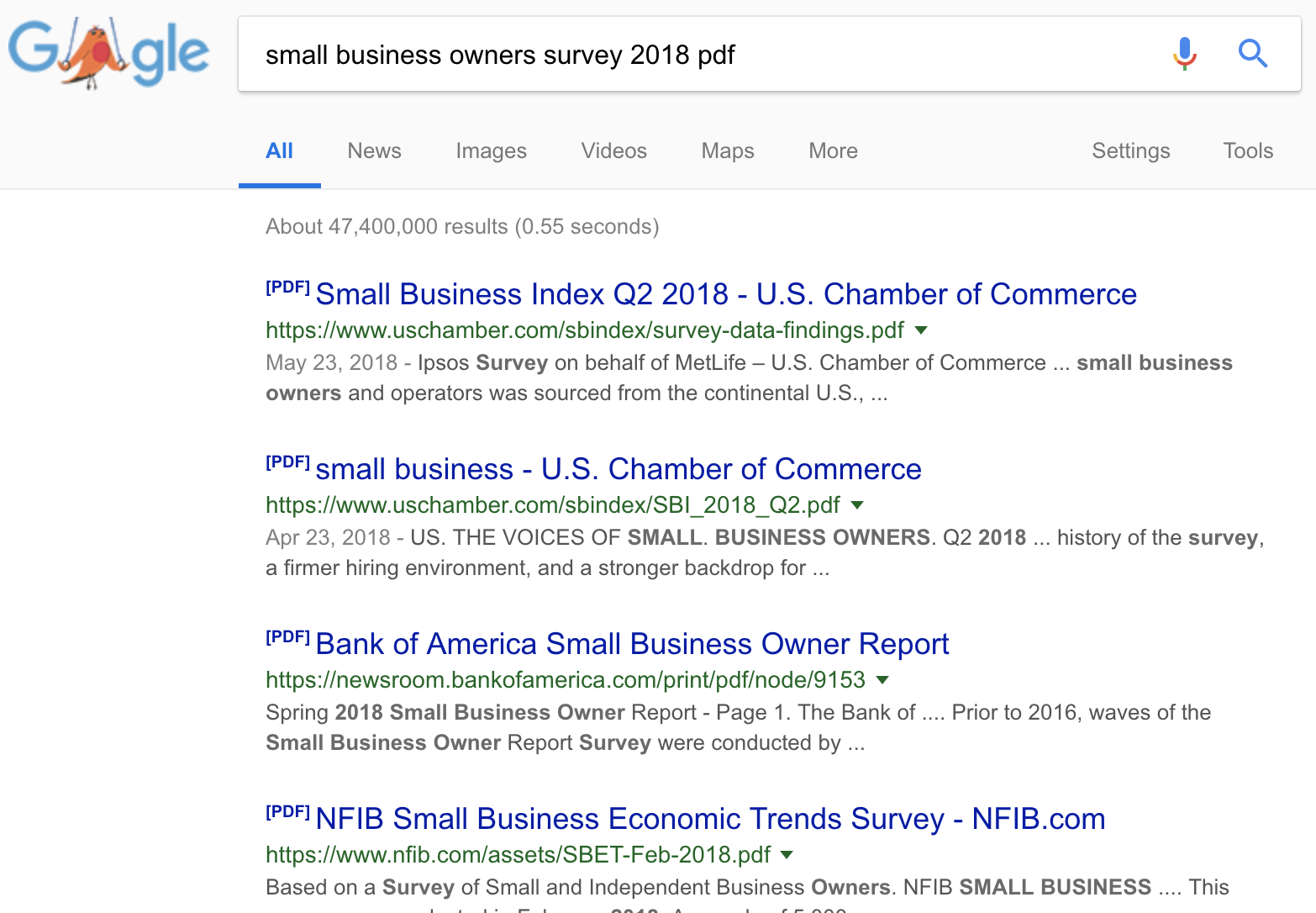This screenshot has height=913, width=1316.
Task: Click the search query input field
Action: tap(706, 55)
